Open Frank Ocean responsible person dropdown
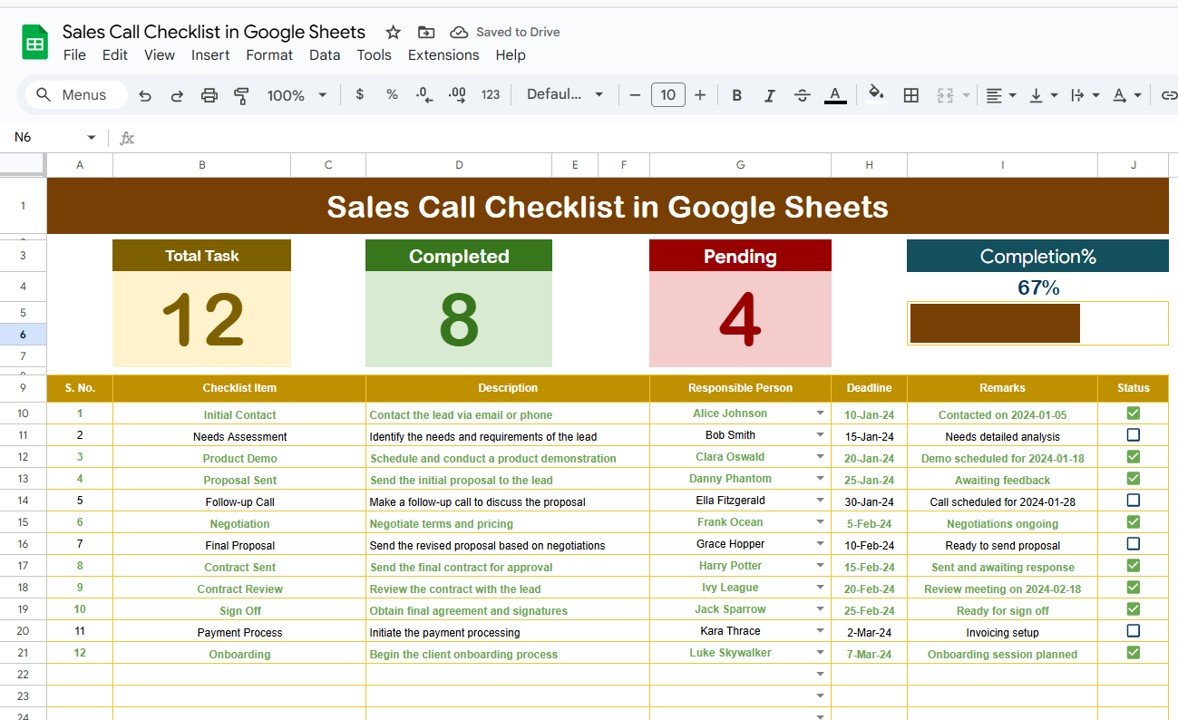The image size is (1178, 720). pyautogui.click(x=820, y=522)
